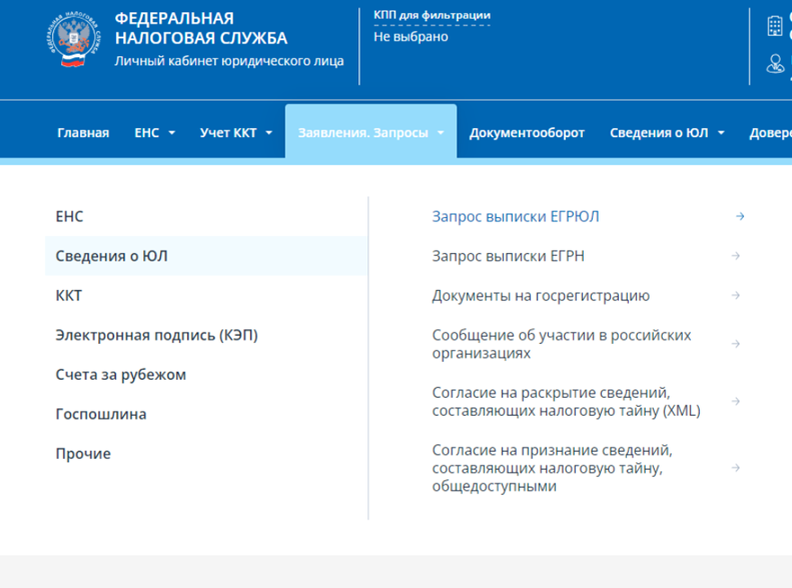Select Сведения о ЮЛ in the left menu

(x=206, y=256)
